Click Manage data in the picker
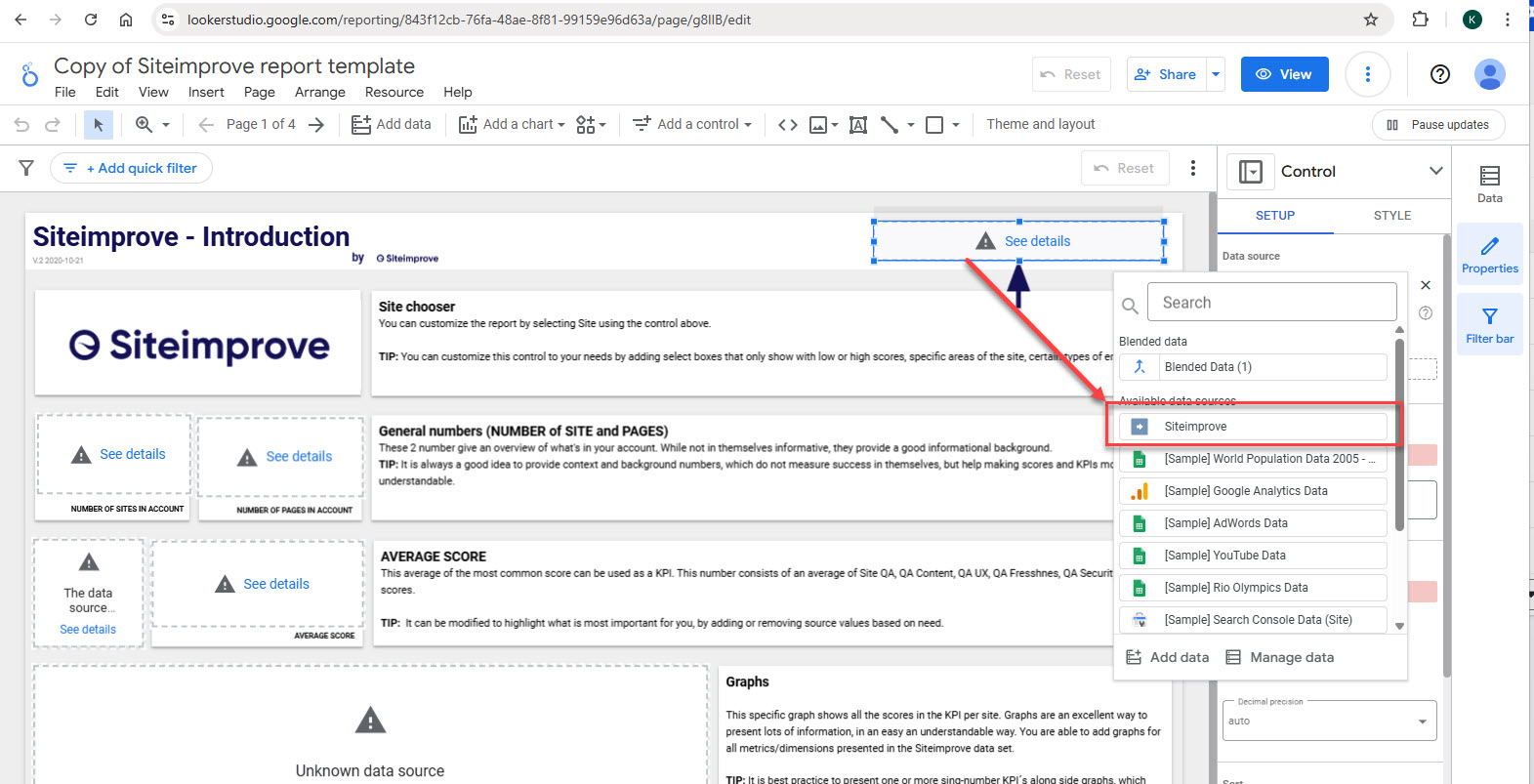Image resolution: width=1534 pixels, height=784 pixels. pos(1280,657)
